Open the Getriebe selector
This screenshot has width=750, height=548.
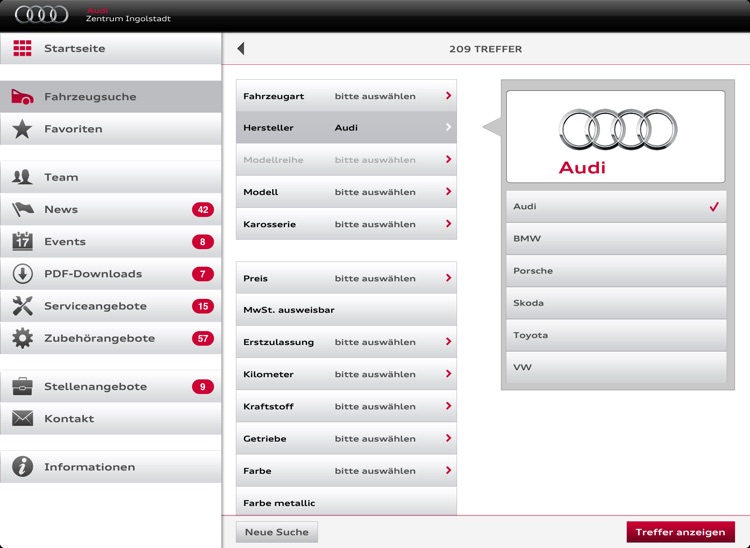[346, 438]
